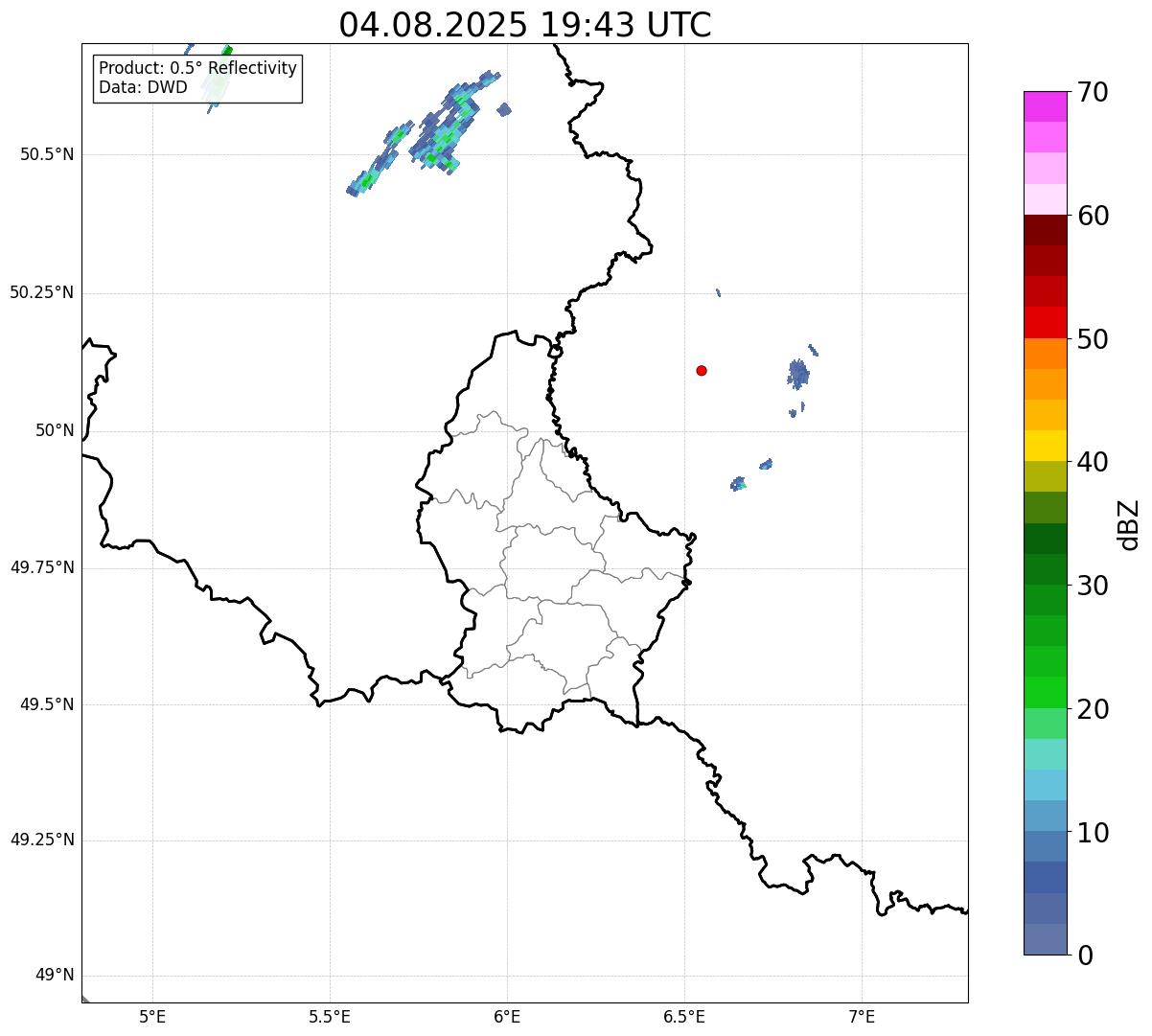Click the latitude label 49.75°N
Viewport: 1152px width, 1036px height.
point(42,567)
